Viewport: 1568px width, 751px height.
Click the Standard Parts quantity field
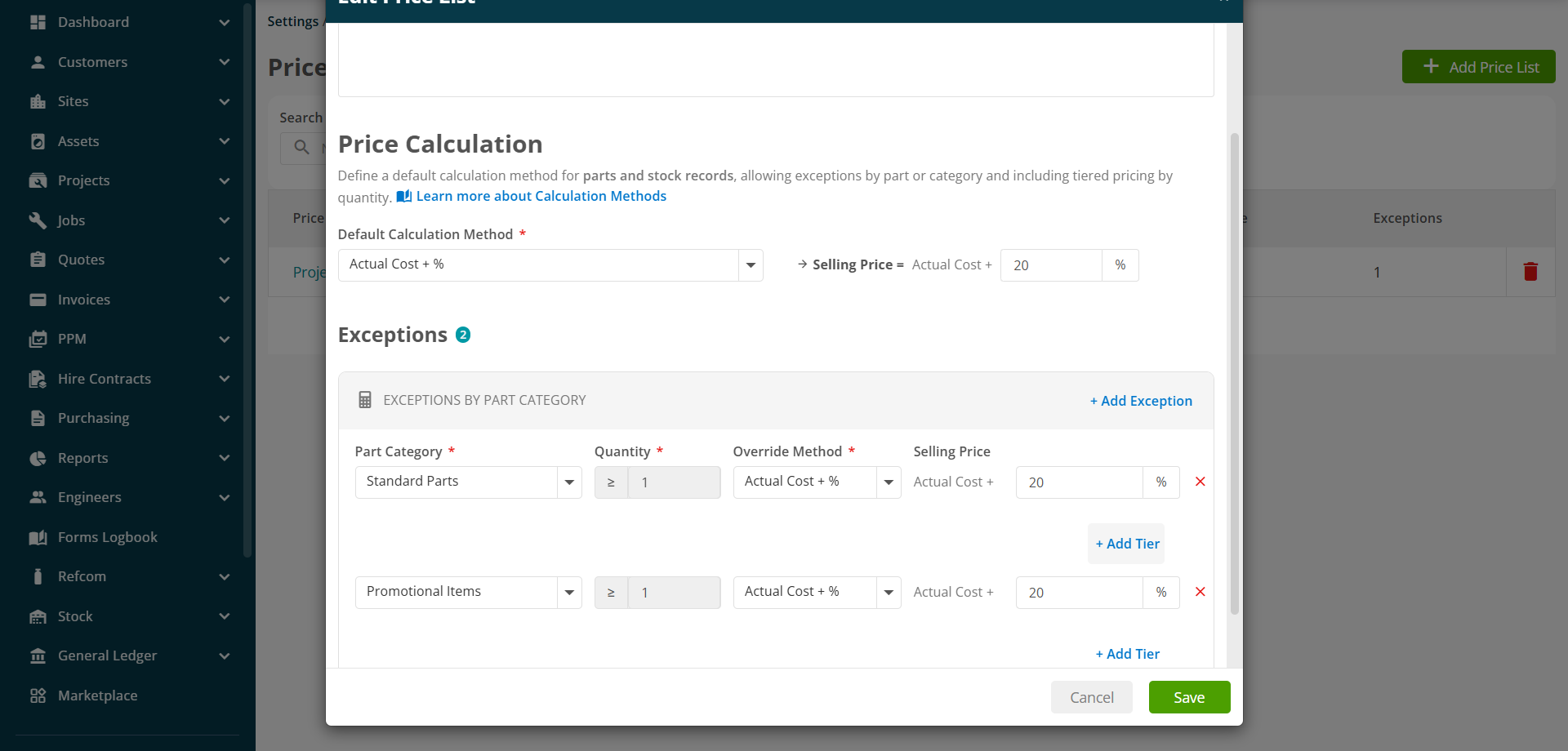click(x=674, y=482)
